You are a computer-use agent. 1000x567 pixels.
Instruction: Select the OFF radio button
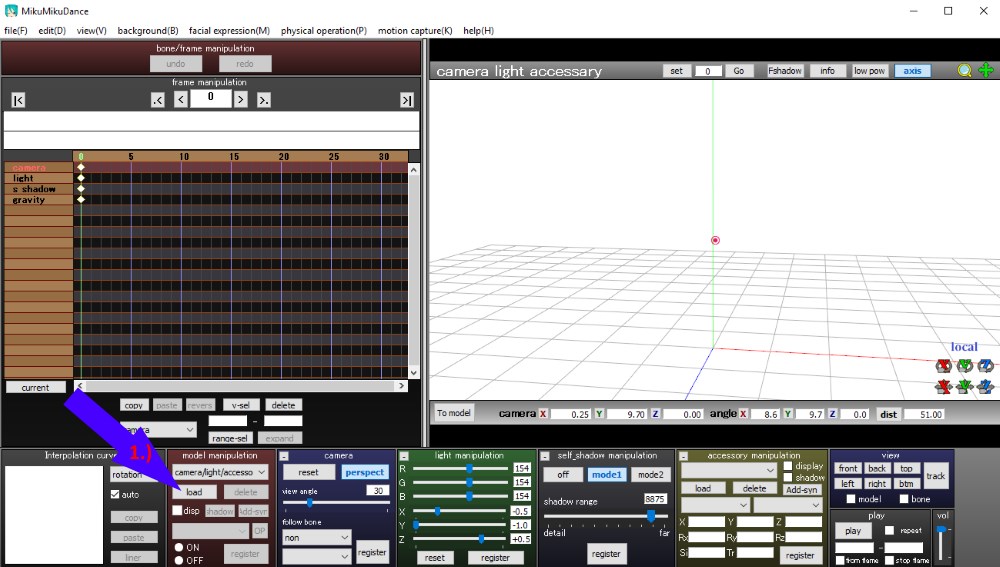pos(179,560)
